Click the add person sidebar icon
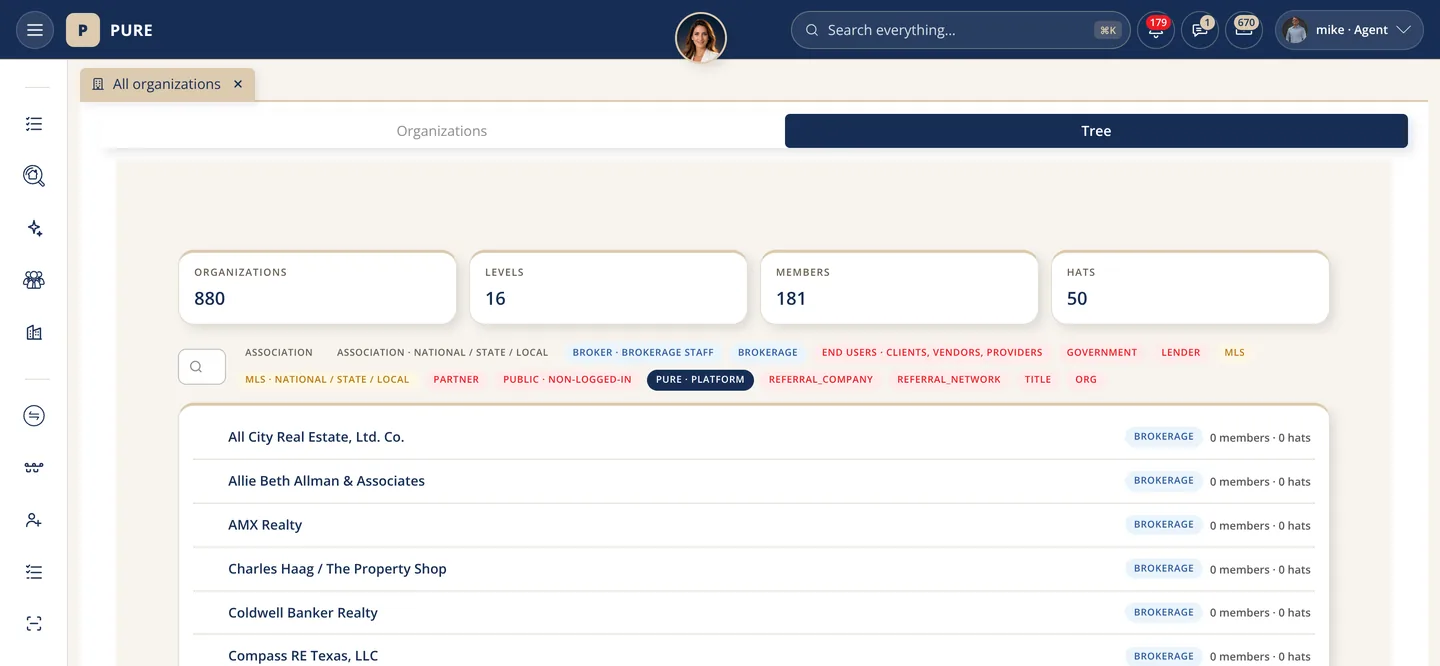 click(x=34, y=520)
